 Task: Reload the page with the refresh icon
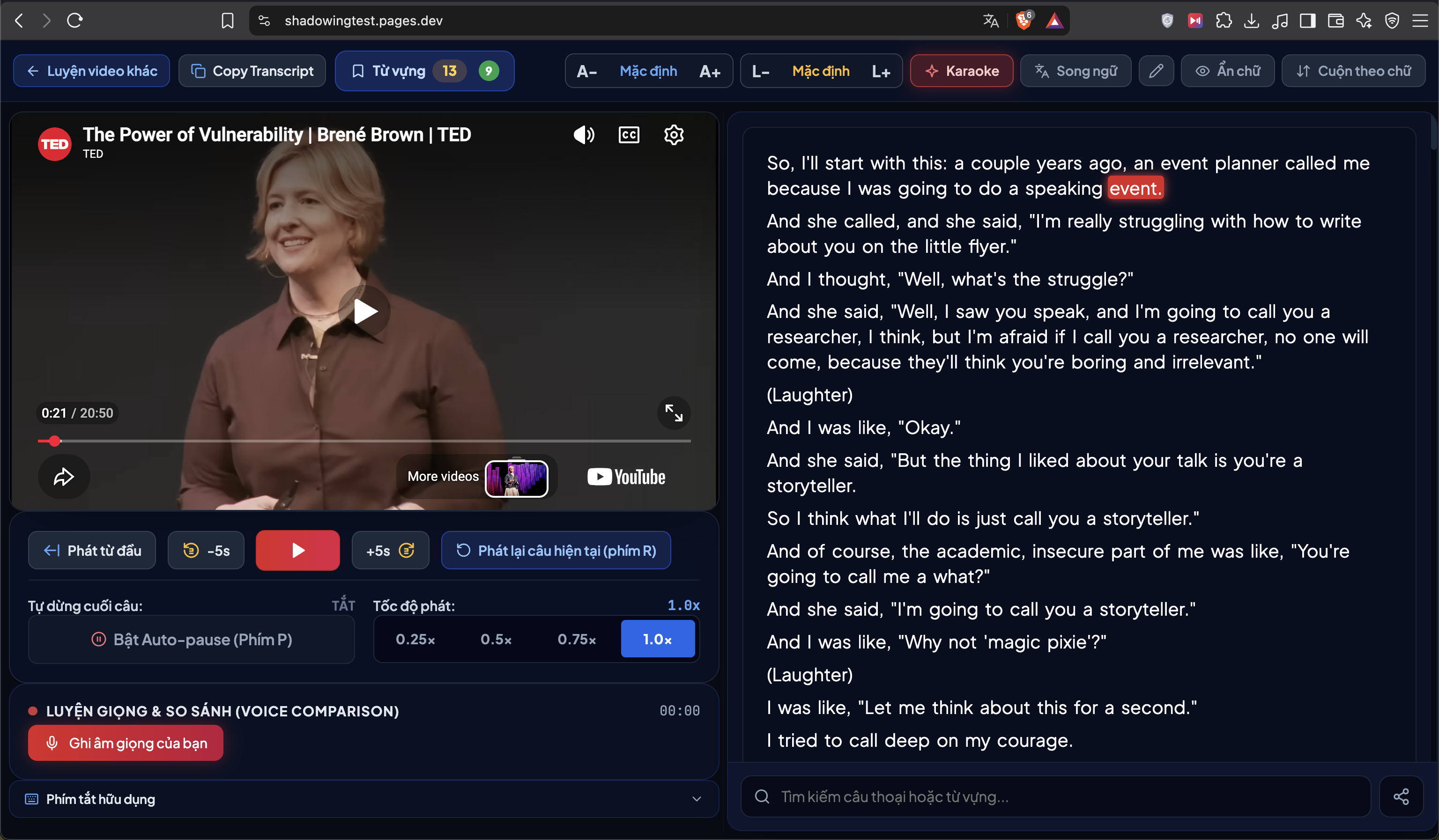click(x=75, y=21)
